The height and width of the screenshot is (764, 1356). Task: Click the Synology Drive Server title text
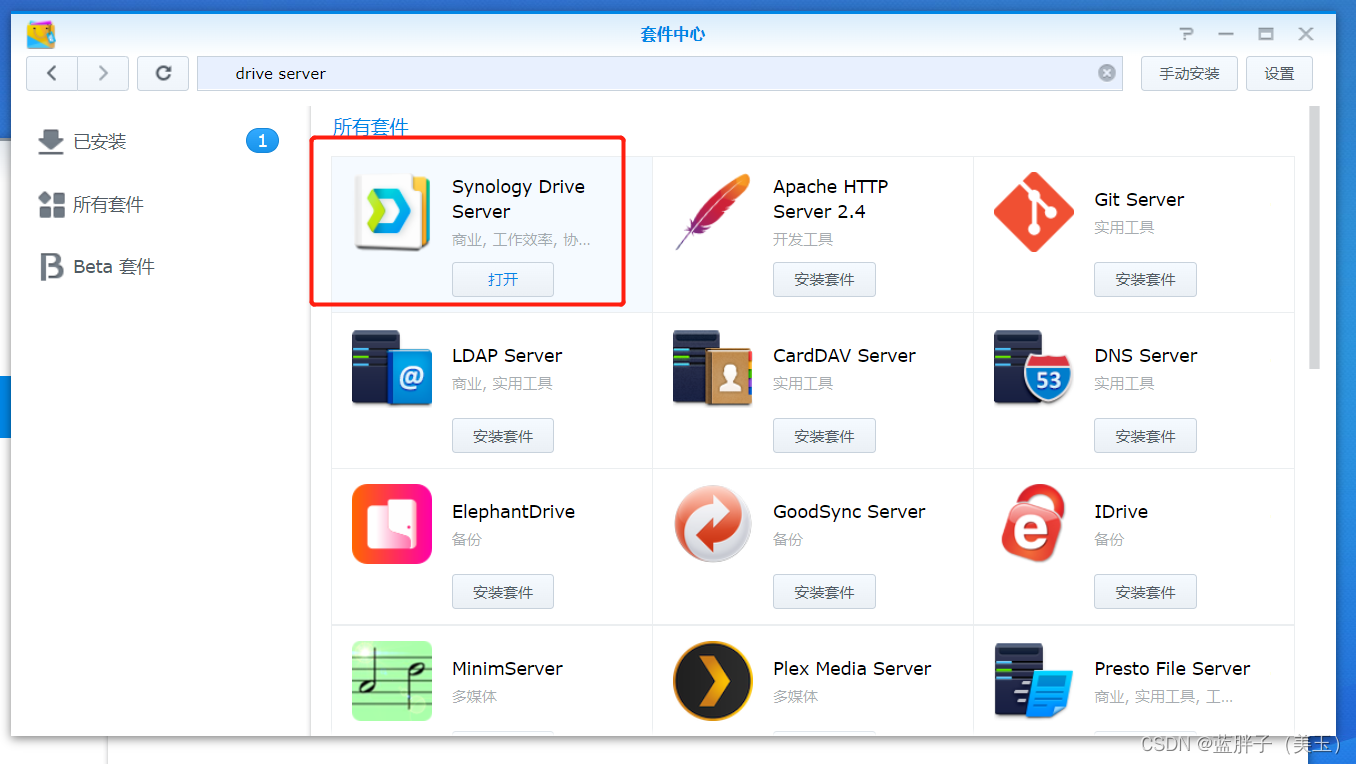pos(518,199)
